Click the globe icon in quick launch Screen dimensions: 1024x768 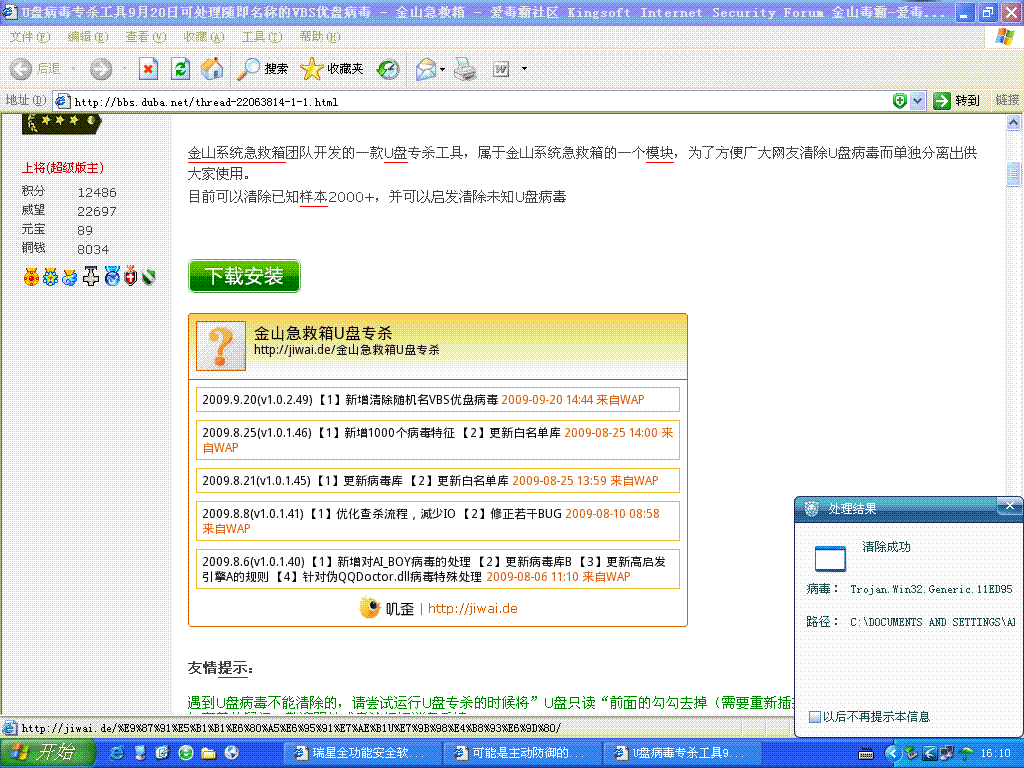[x=231, y=753]
